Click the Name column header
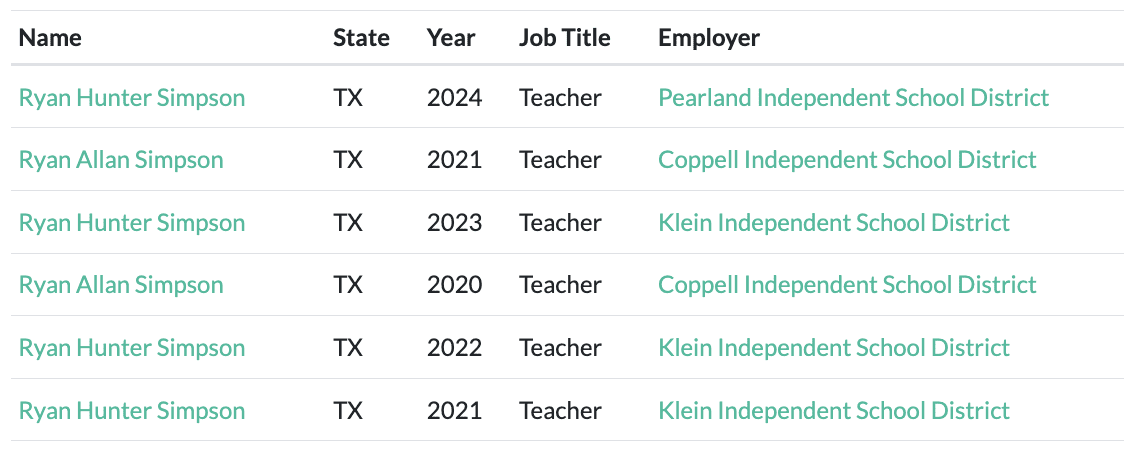Screen dimensions: 1124x450 click(50, 38)
